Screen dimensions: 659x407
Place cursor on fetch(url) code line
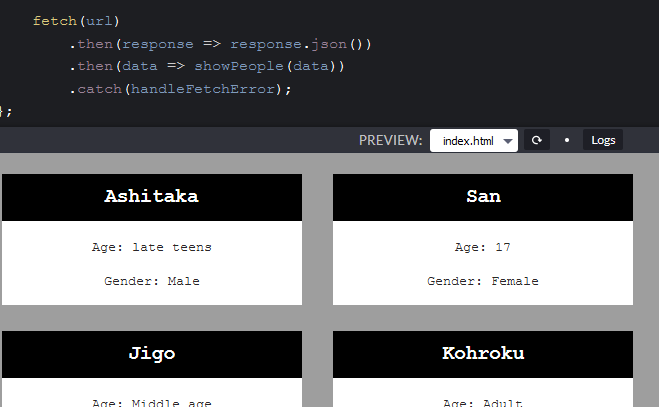coord(76,21)
